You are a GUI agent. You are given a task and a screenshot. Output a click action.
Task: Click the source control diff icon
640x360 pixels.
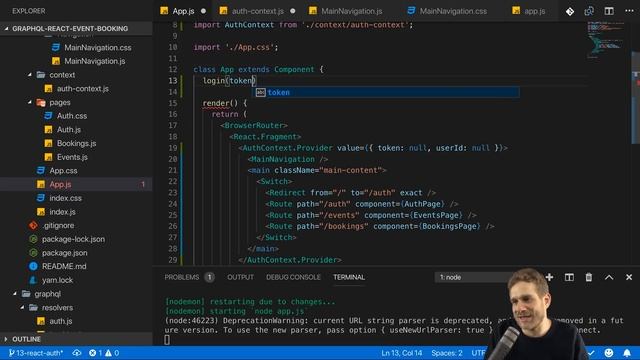570,11
